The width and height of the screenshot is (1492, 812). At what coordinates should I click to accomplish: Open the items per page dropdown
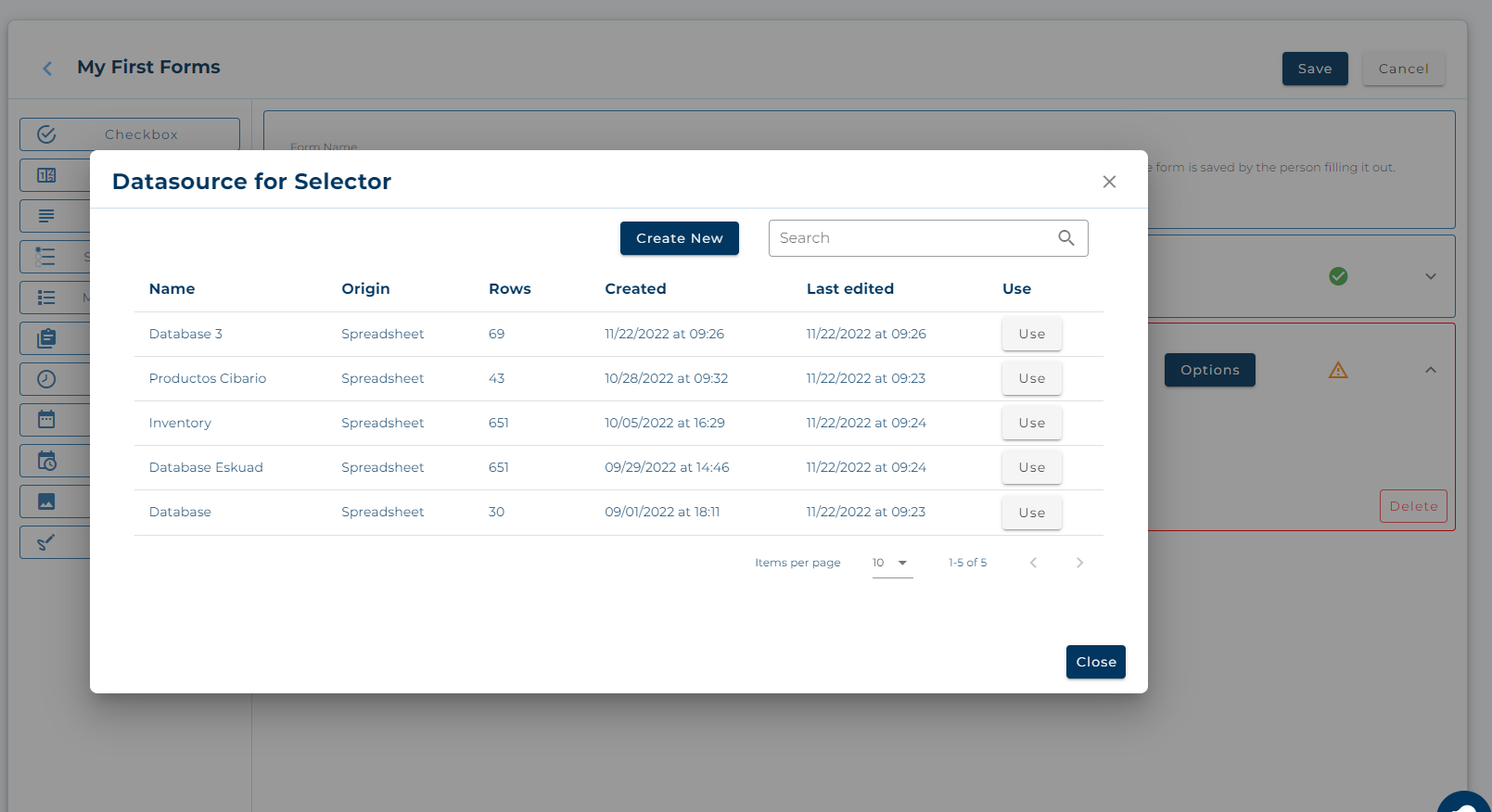coord(892,563)
